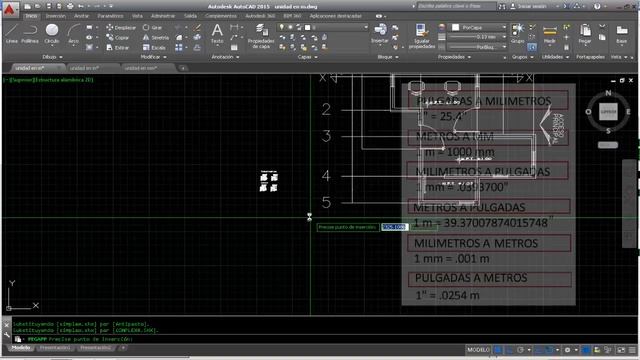Click the Escala (scale) tool
The height and width of the screenshot is (360, 640).
click(154, 48)
